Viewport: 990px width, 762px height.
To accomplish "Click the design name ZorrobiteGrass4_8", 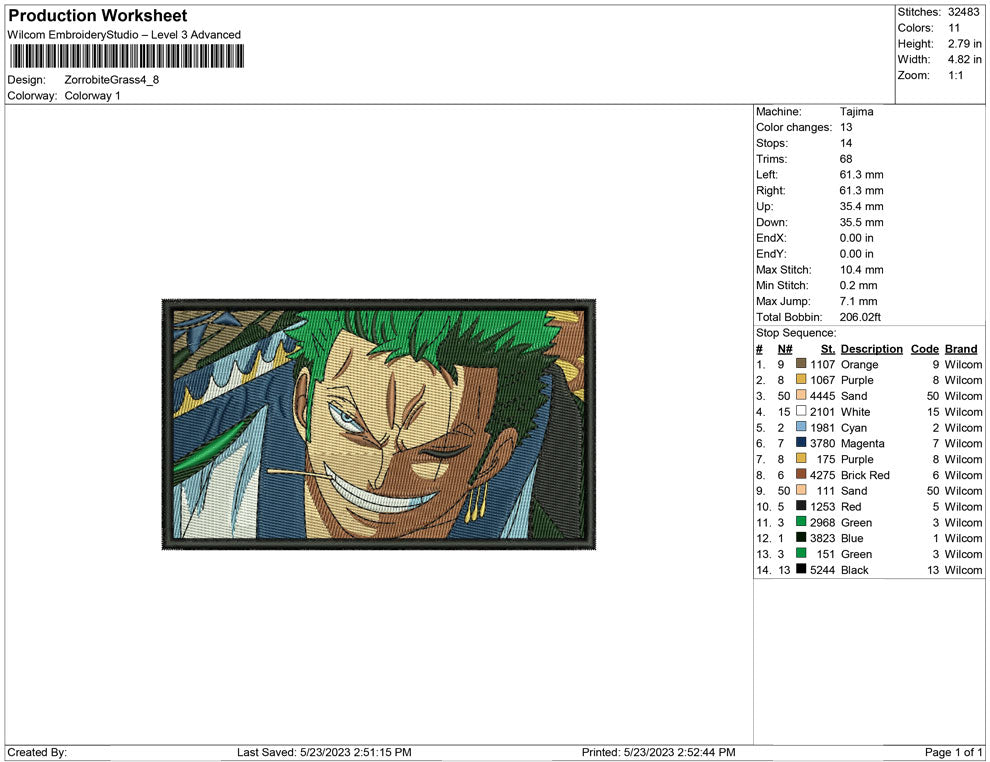I will point(112,80).
